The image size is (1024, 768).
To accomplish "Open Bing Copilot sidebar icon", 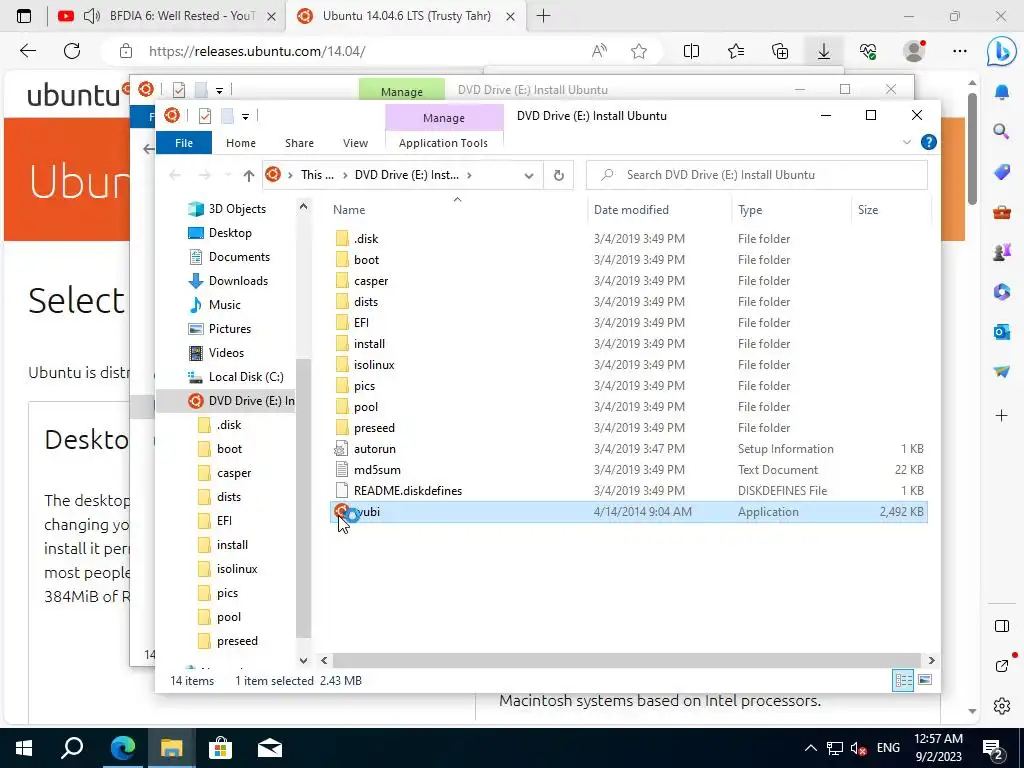I will (1001, 52).
